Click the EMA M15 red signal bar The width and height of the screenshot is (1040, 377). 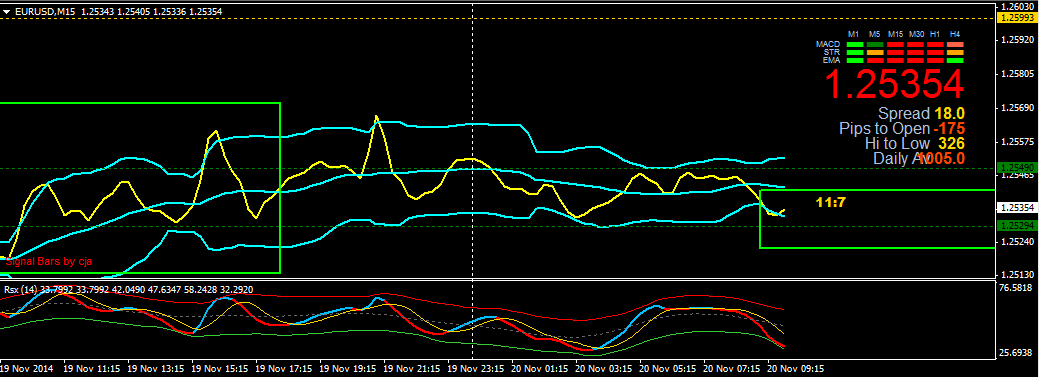[895, 60]
